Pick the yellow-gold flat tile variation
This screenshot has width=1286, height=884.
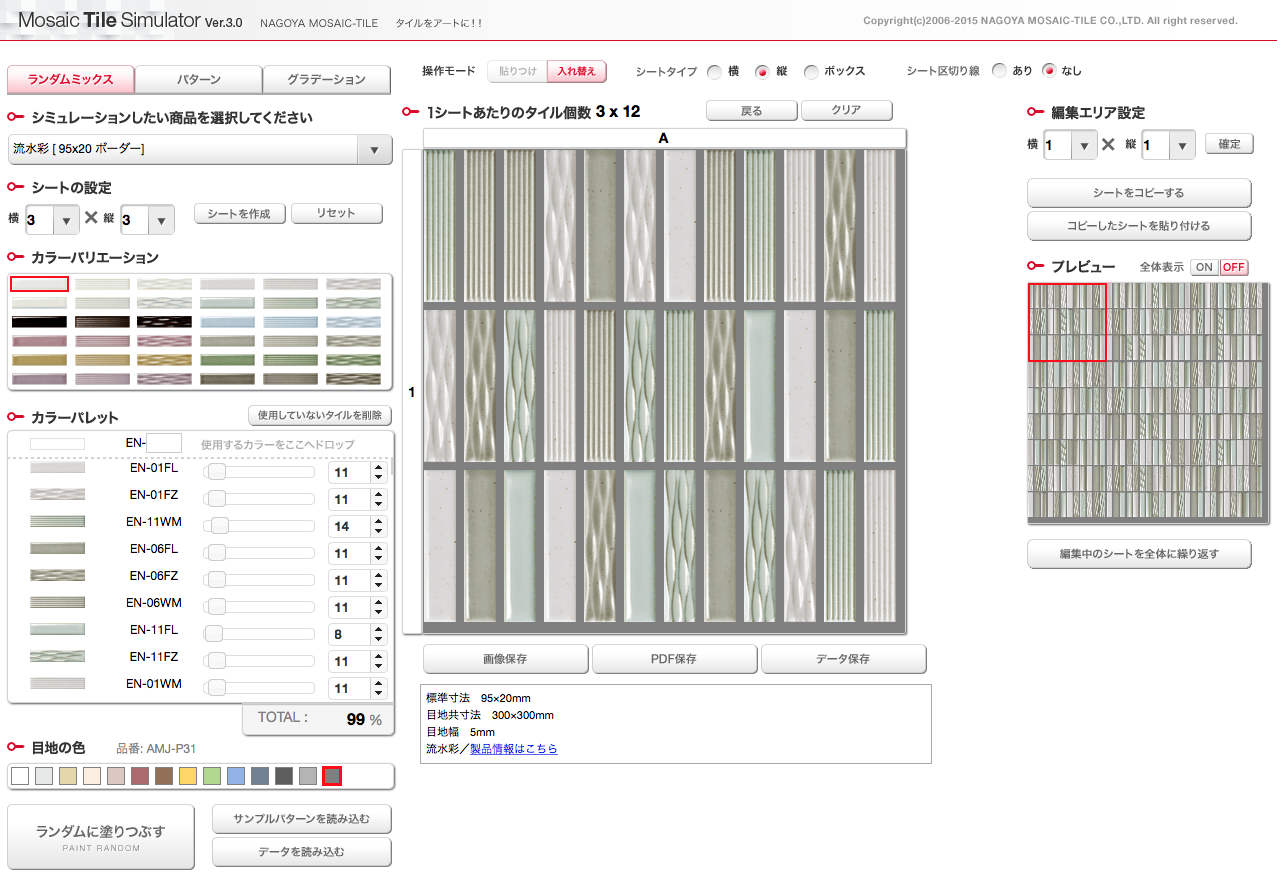pos(39,360)
